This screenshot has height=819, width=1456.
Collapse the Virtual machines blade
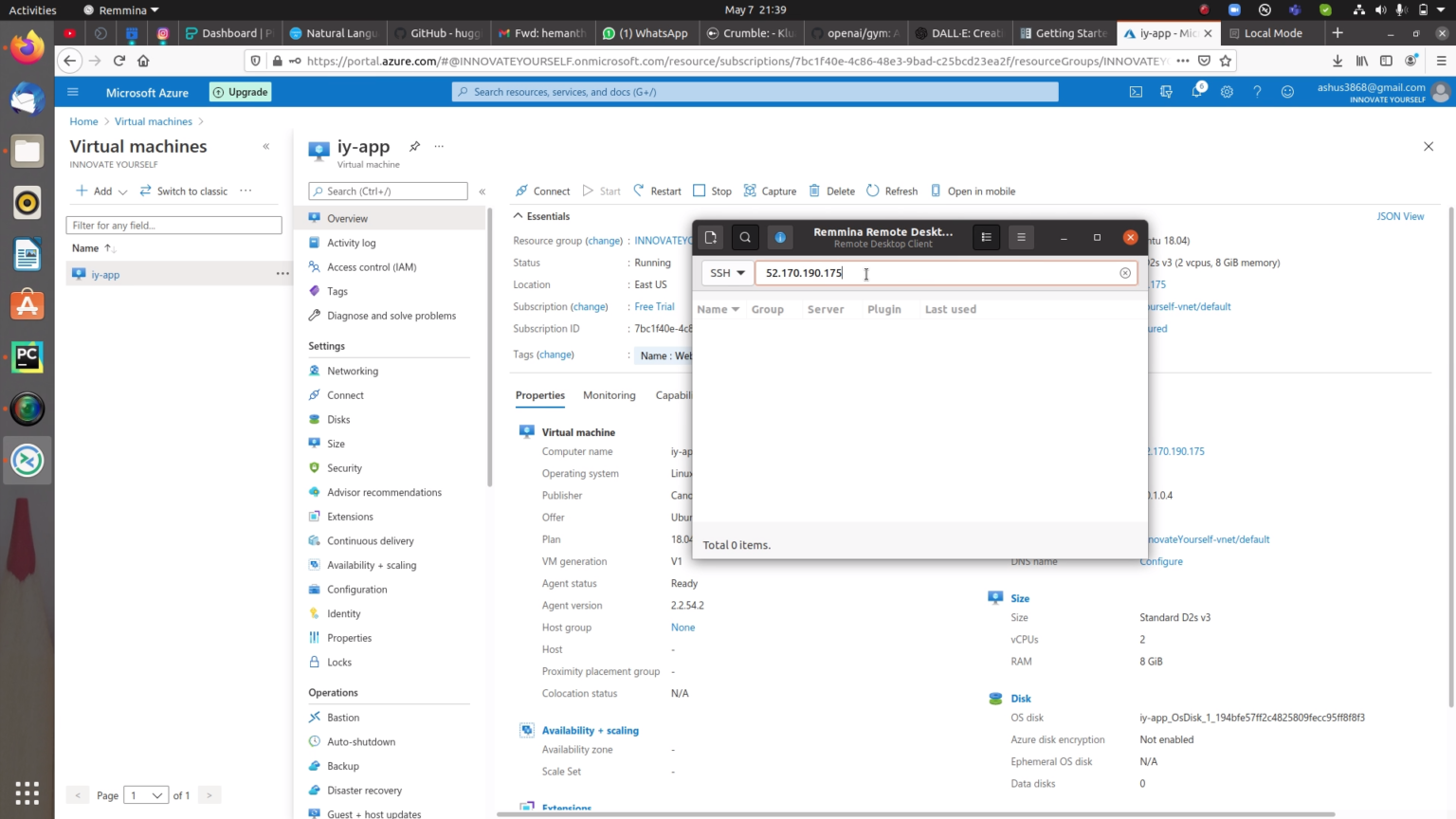(x=266, y=146)
